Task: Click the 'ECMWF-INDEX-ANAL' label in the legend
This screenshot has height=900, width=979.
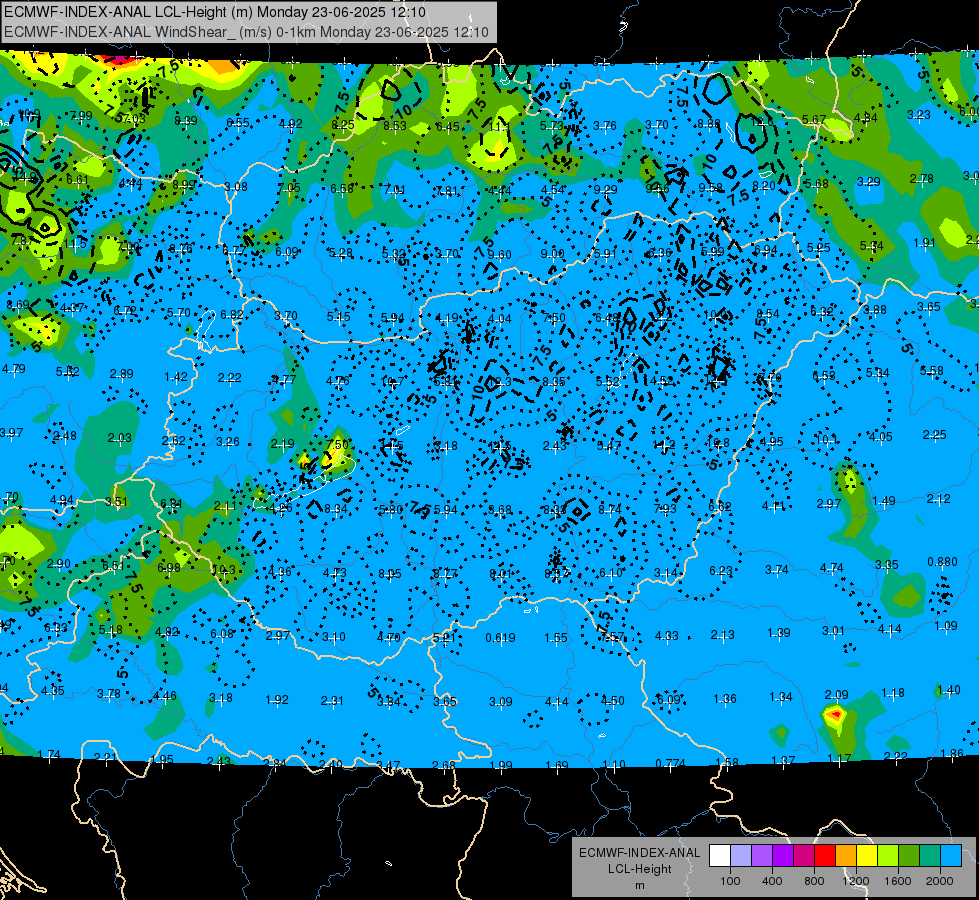Action: pos(639,853)
